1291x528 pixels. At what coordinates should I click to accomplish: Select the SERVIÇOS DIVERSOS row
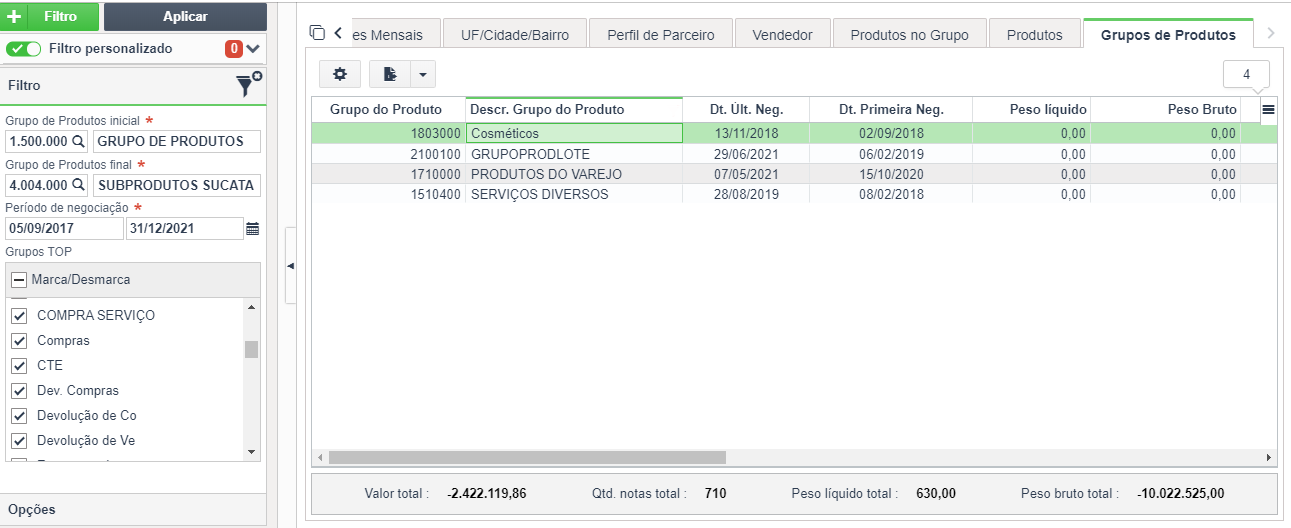775,194
